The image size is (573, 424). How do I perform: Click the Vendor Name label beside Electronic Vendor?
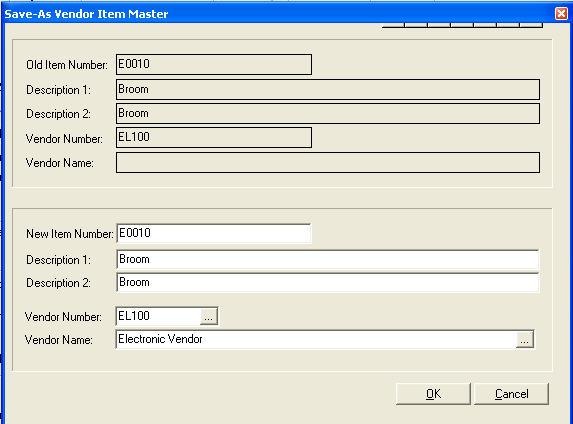58,340
